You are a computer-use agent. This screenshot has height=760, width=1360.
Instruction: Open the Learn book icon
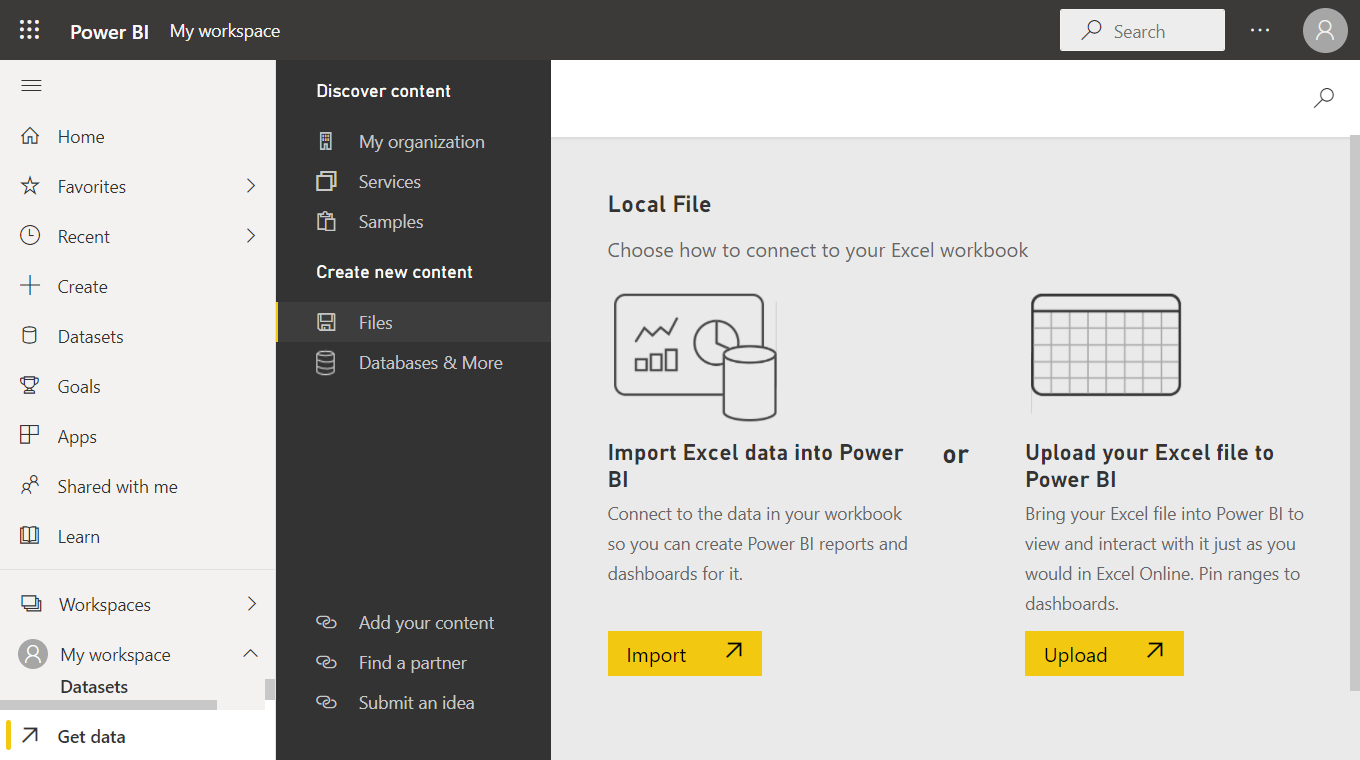(30, 536)
